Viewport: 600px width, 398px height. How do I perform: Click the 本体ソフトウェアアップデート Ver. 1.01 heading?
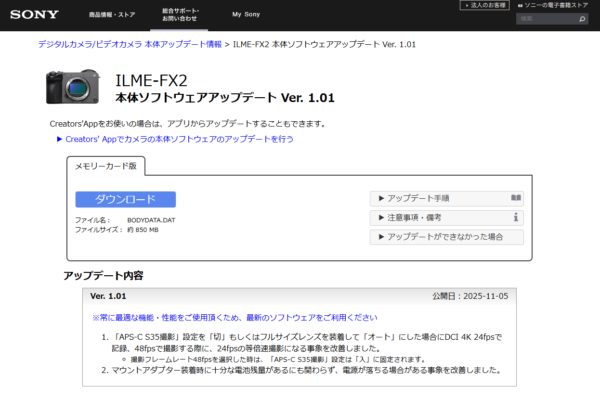coord(225,98)
